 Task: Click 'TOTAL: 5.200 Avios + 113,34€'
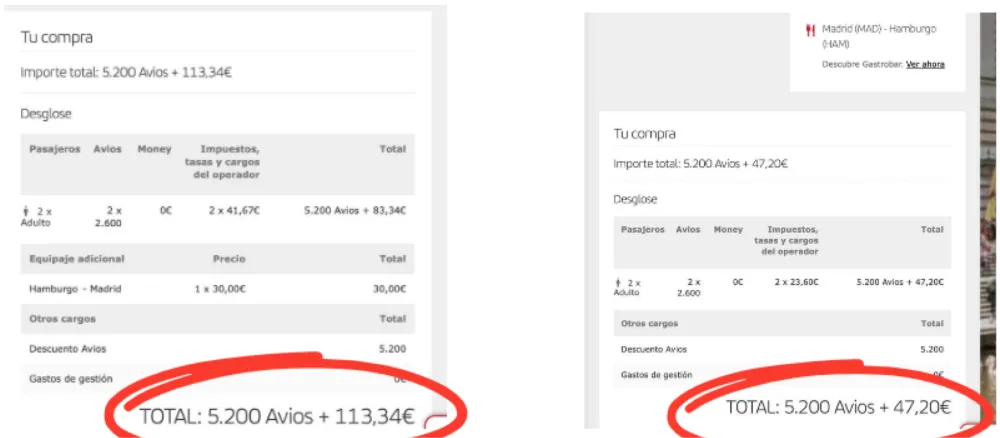click(x=277, y=416)
